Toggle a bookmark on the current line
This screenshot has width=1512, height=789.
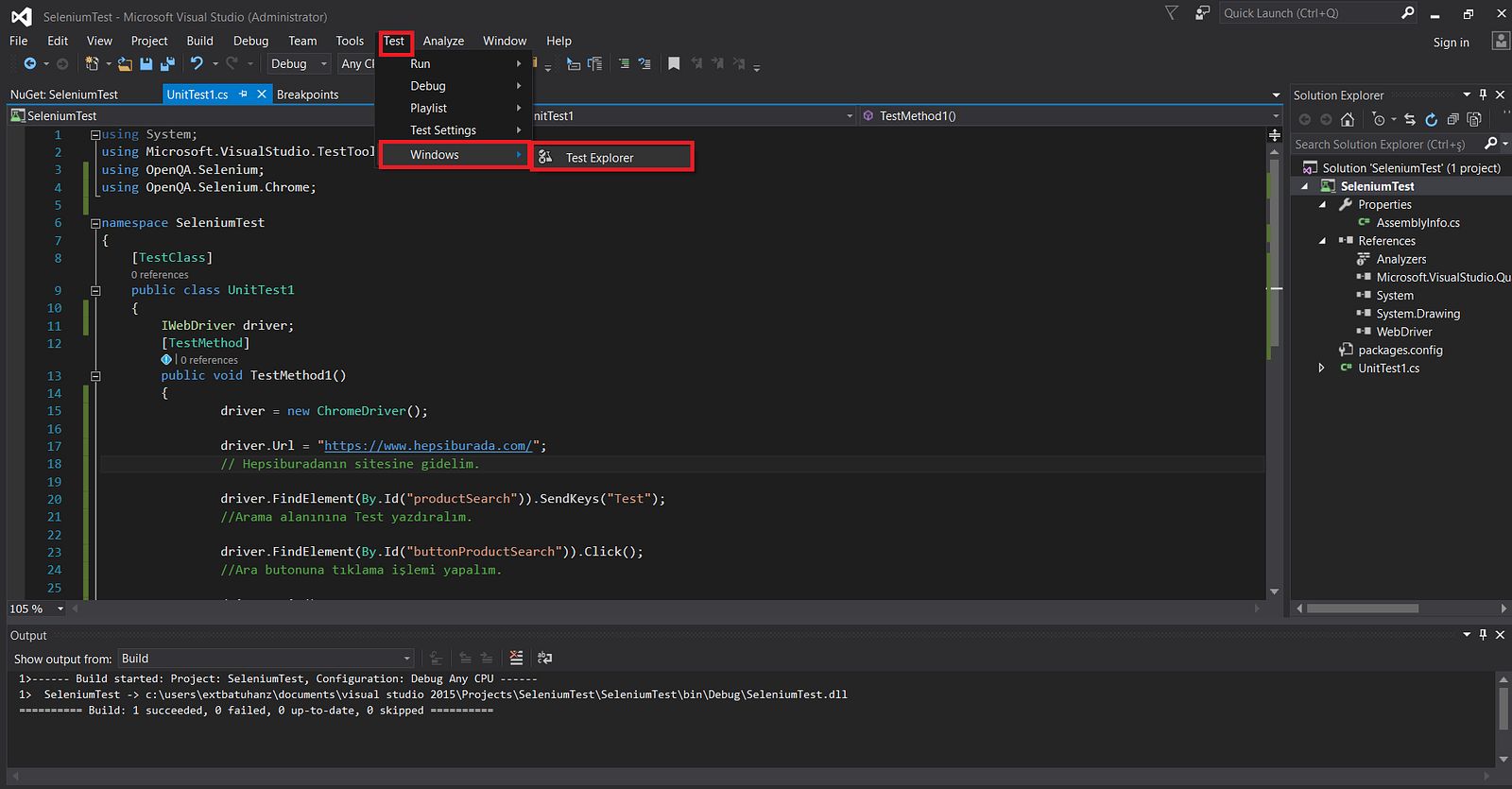(x=674, y=63)
